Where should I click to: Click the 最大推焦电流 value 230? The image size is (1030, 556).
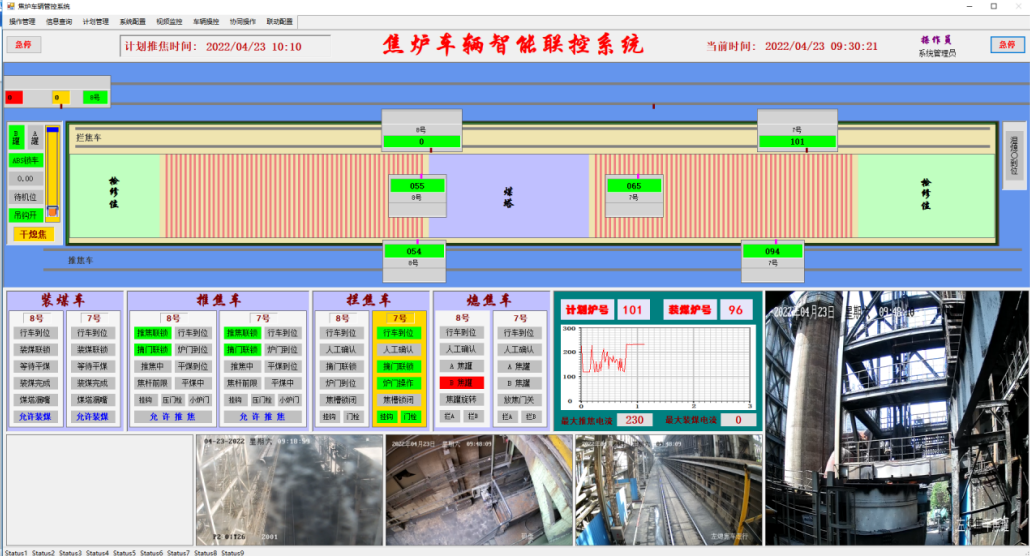(x=635, y=419)
